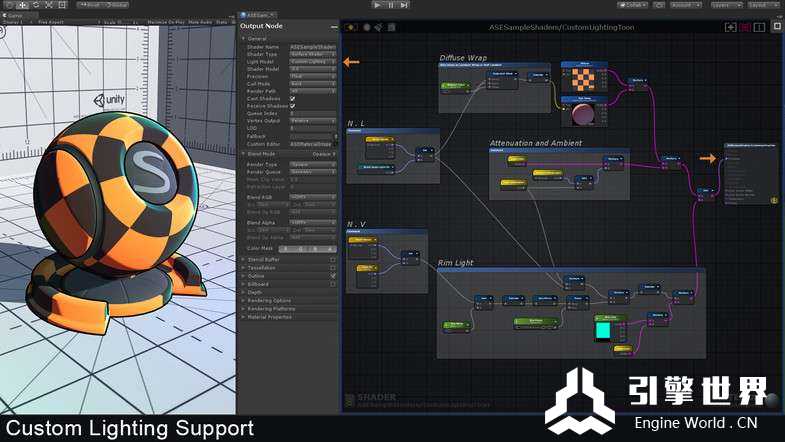
Task: Expand the Rendering Options section
Action: tap(270, 300)
